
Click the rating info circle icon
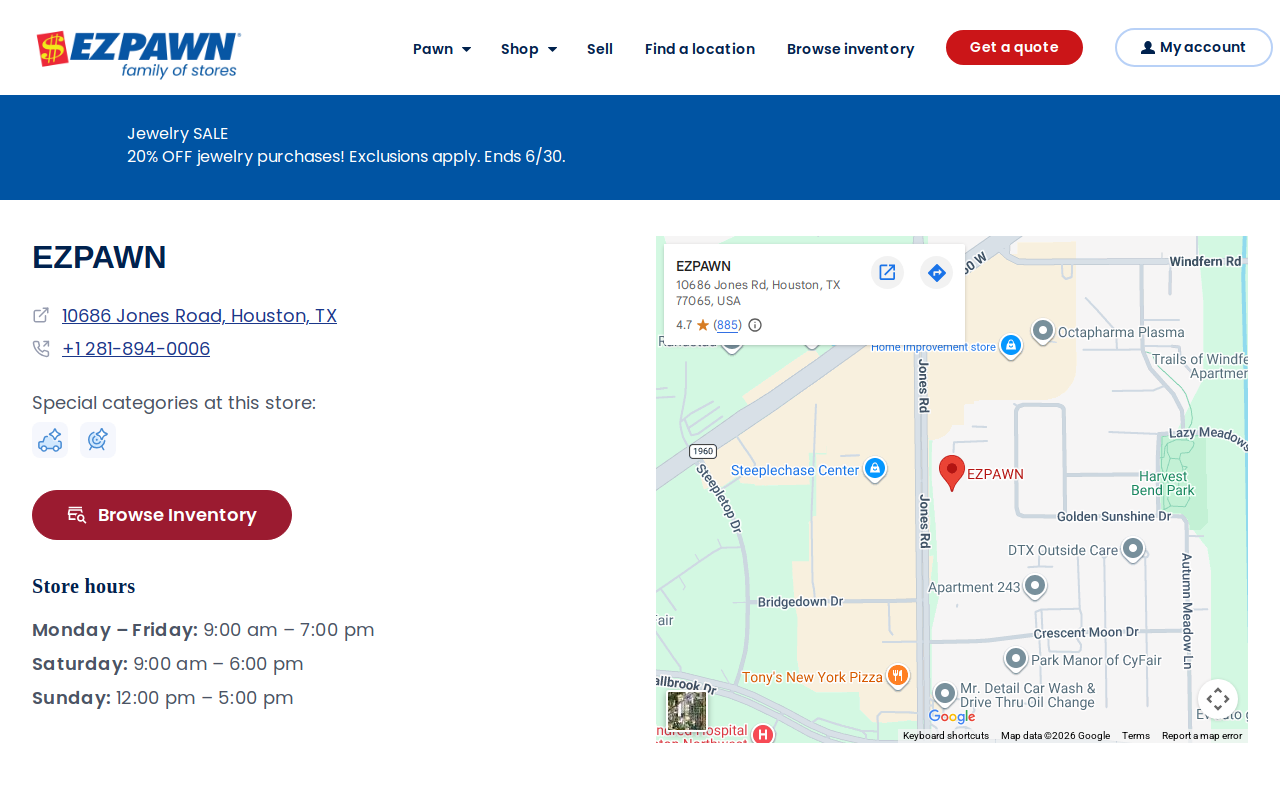(755, 325)
